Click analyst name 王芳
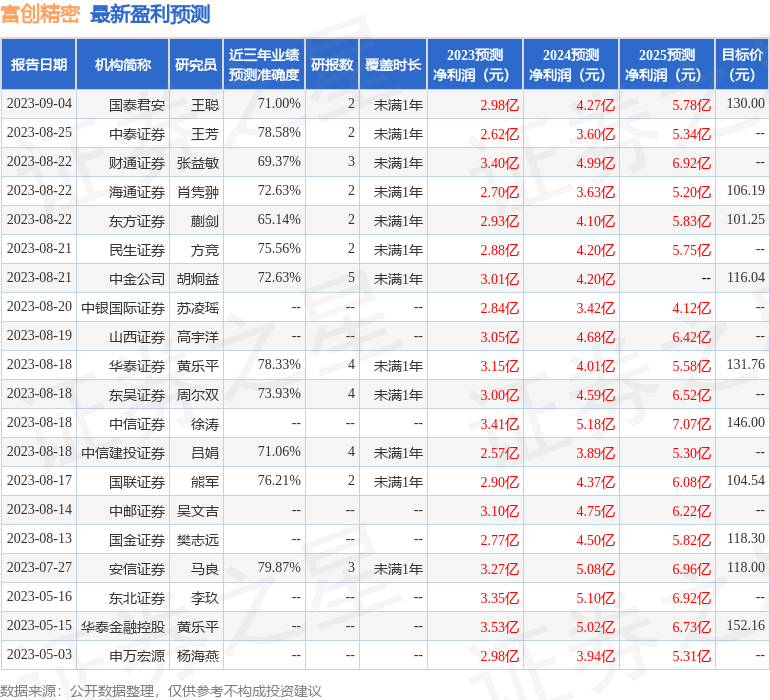This screenshot has width=770, height=700. (205, 134)
